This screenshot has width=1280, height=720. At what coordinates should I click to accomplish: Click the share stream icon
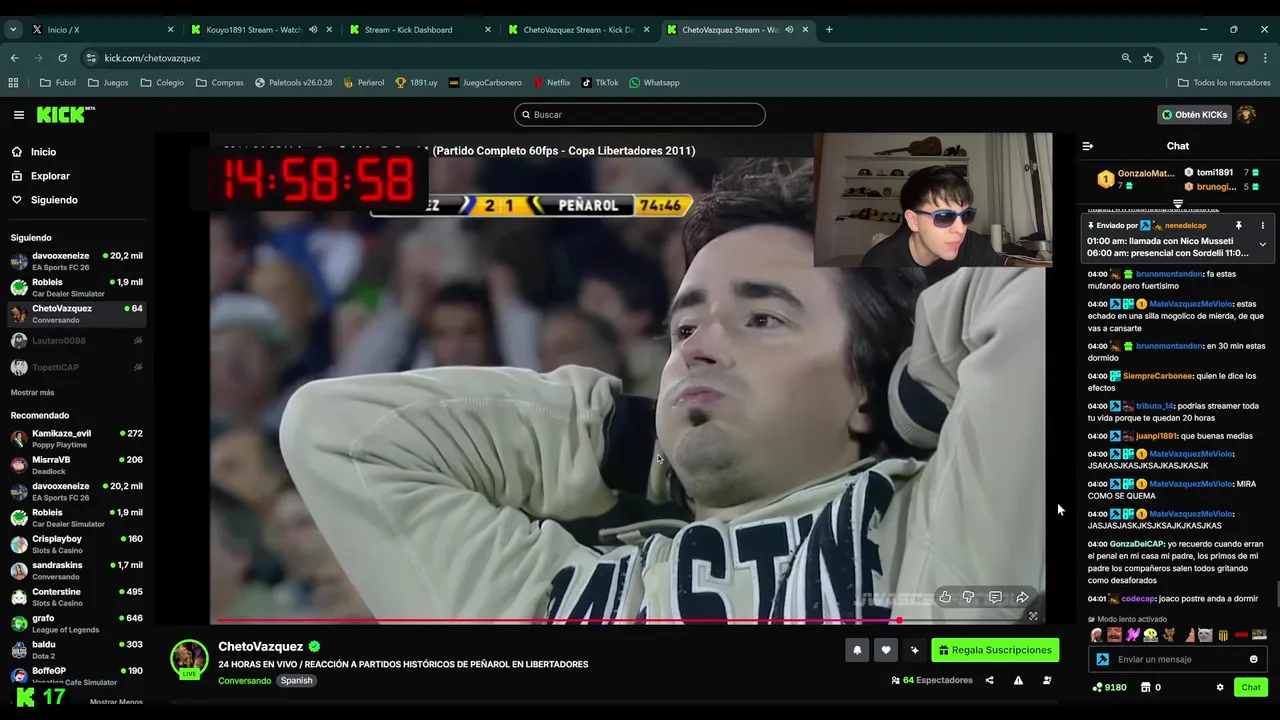(x=989, y=680)
